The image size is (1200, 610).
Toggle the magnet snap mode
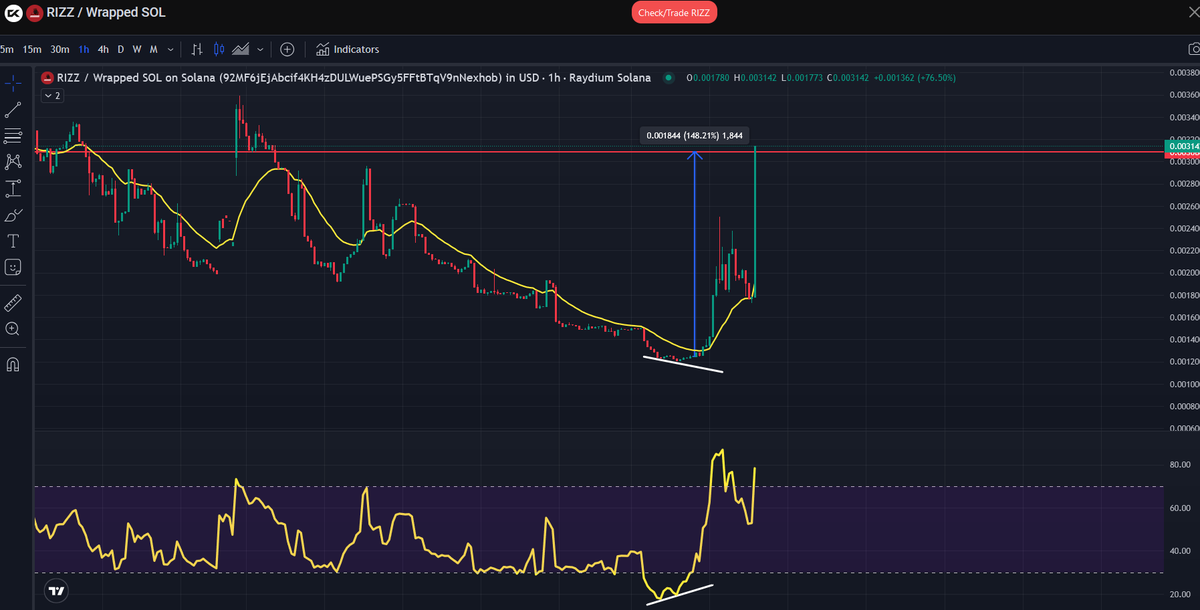13,364
